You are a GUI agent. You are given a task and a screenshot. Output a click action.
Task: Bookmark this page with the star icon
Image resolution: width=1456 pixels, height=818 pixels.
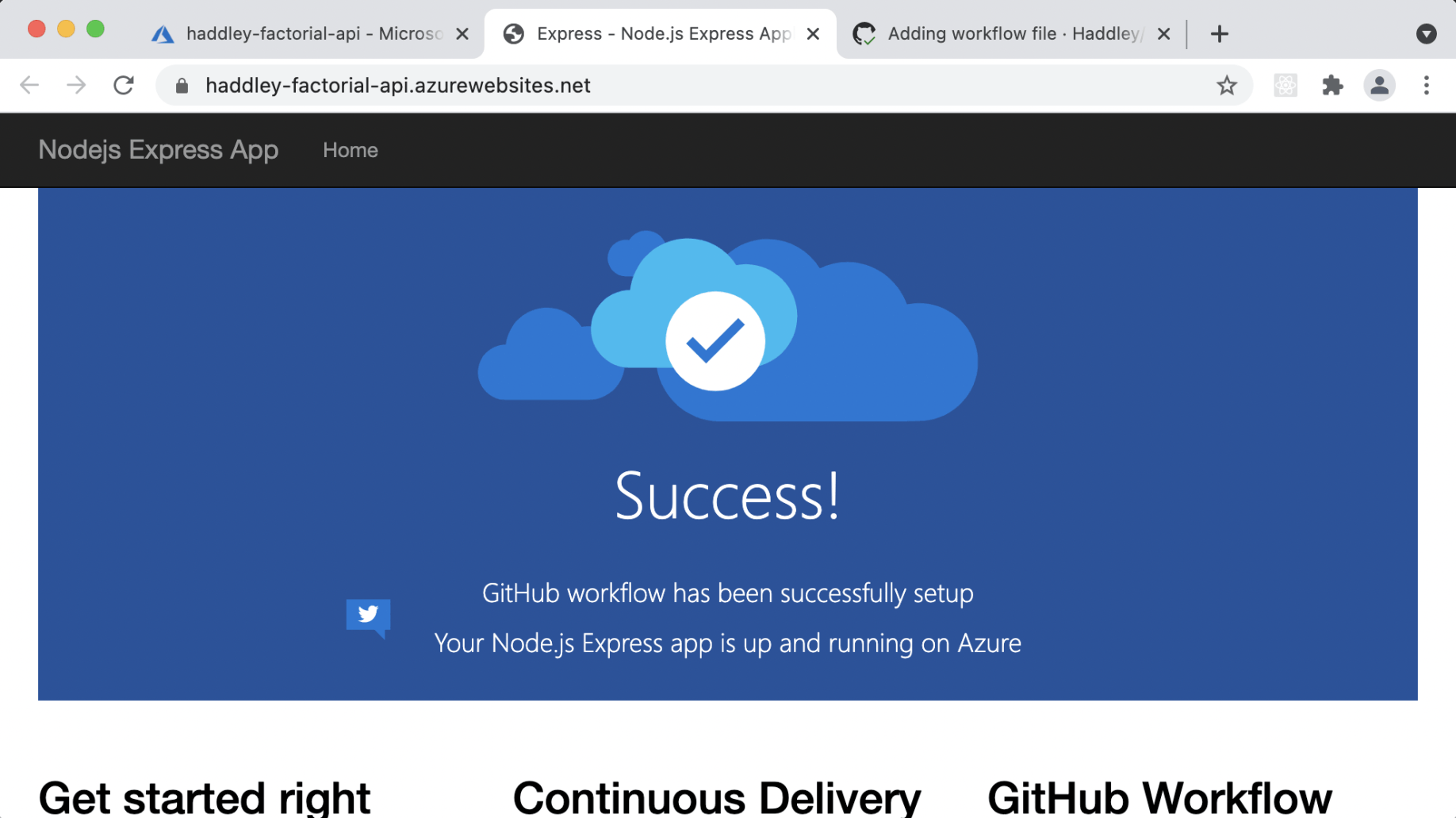tap(1226, 86)
